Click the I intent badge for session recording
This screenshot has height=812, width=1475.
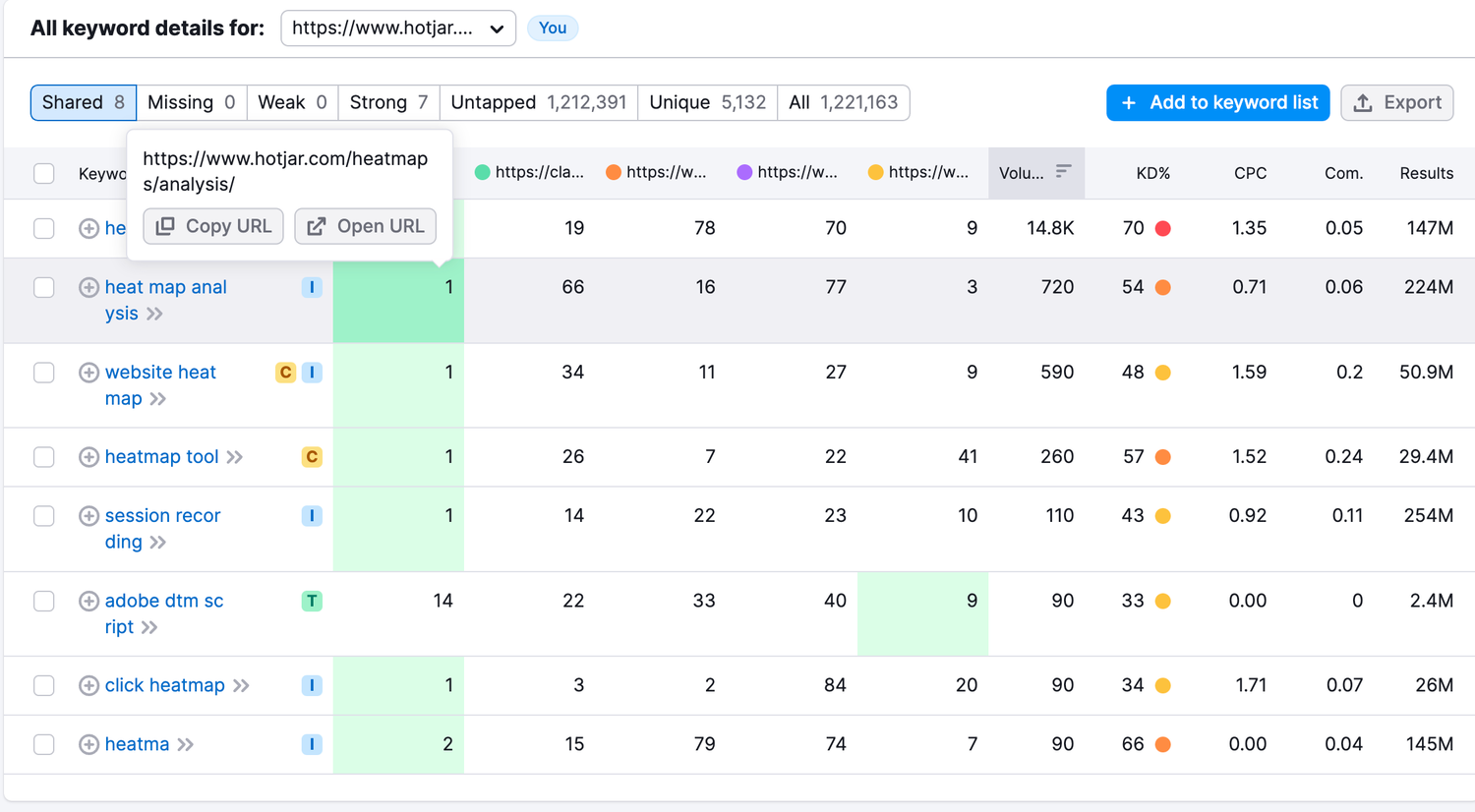312,516
